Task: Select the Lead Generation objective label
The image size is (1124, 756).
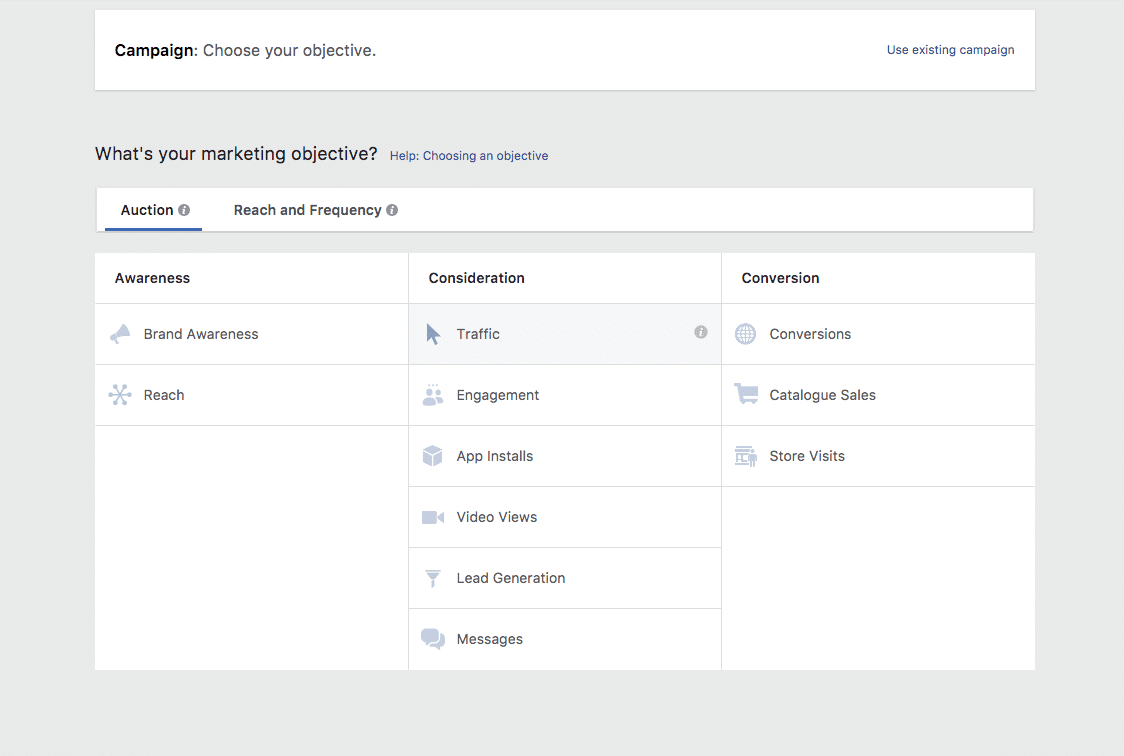Action: coord(511,578)
